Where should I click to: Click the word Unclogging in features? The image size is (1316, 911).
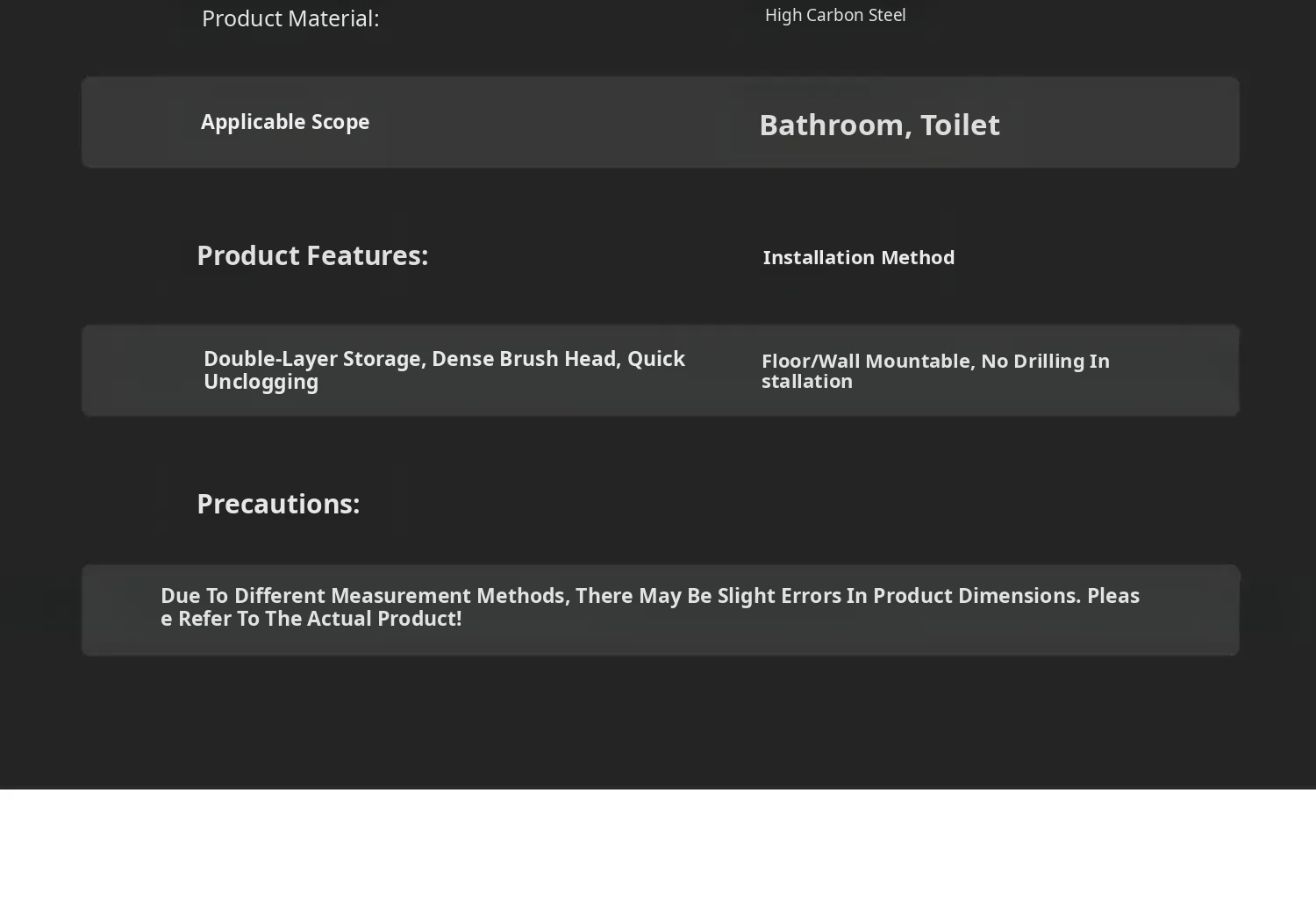(261, 382)
